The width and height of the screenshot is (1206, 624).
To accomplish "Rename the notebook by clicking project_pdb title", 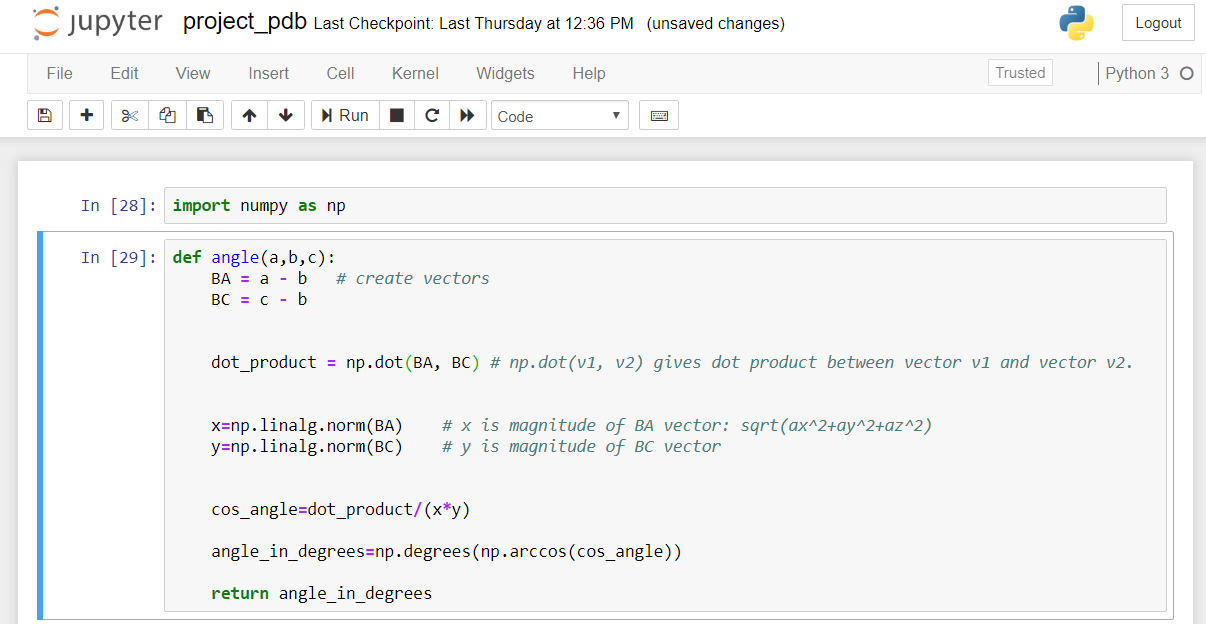I will tap(243, 21).
